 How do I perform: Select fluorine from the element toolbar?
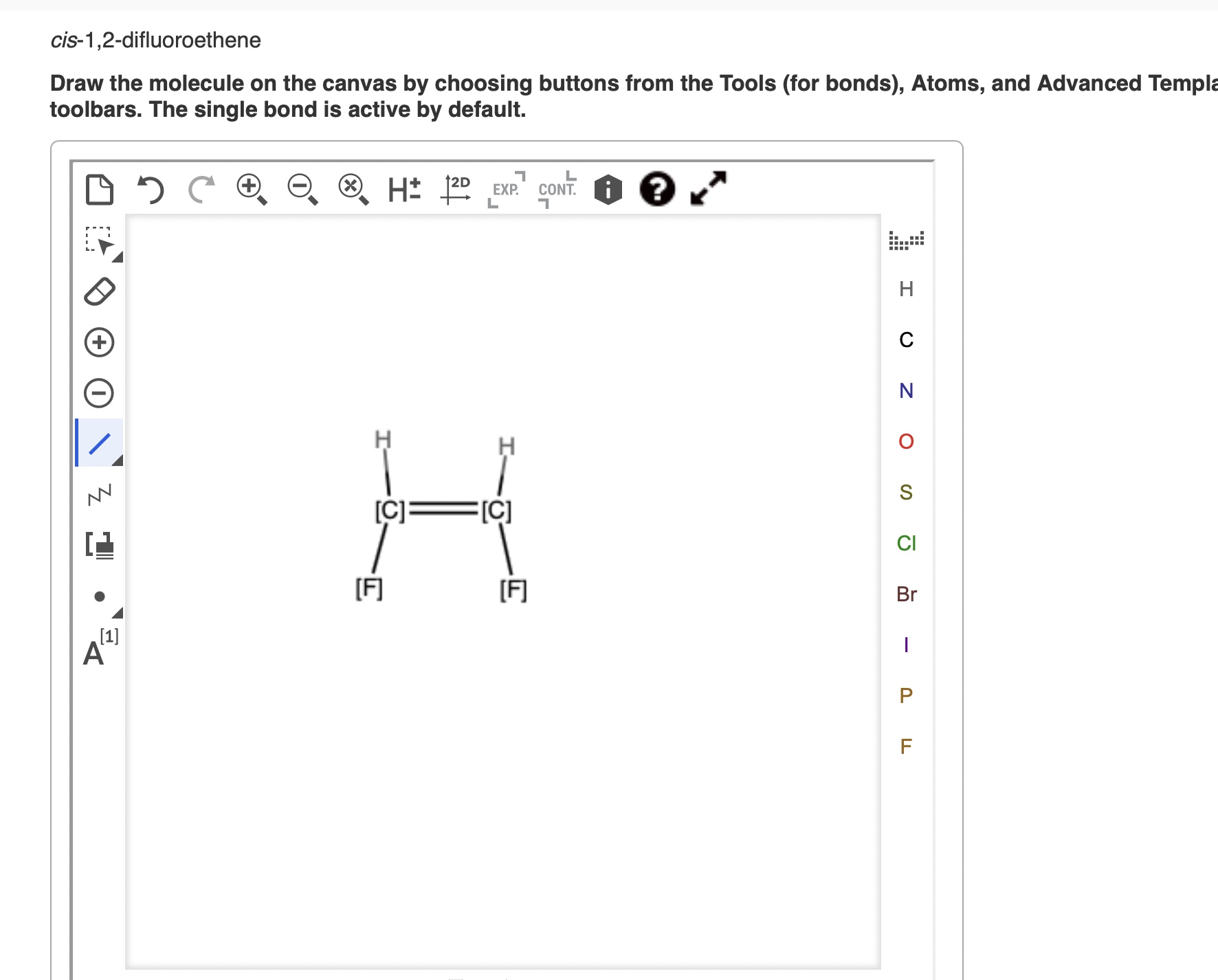pyautogui.click(x=905, y=746)
